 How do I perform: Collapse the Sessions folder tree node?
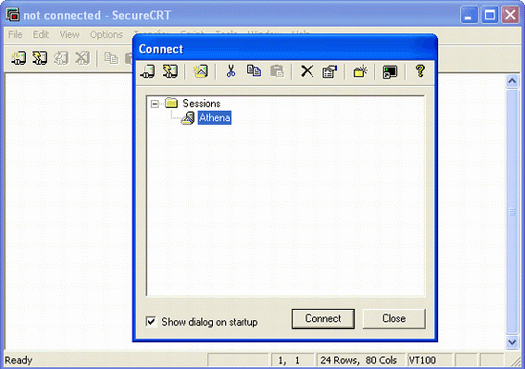[155, 103]
